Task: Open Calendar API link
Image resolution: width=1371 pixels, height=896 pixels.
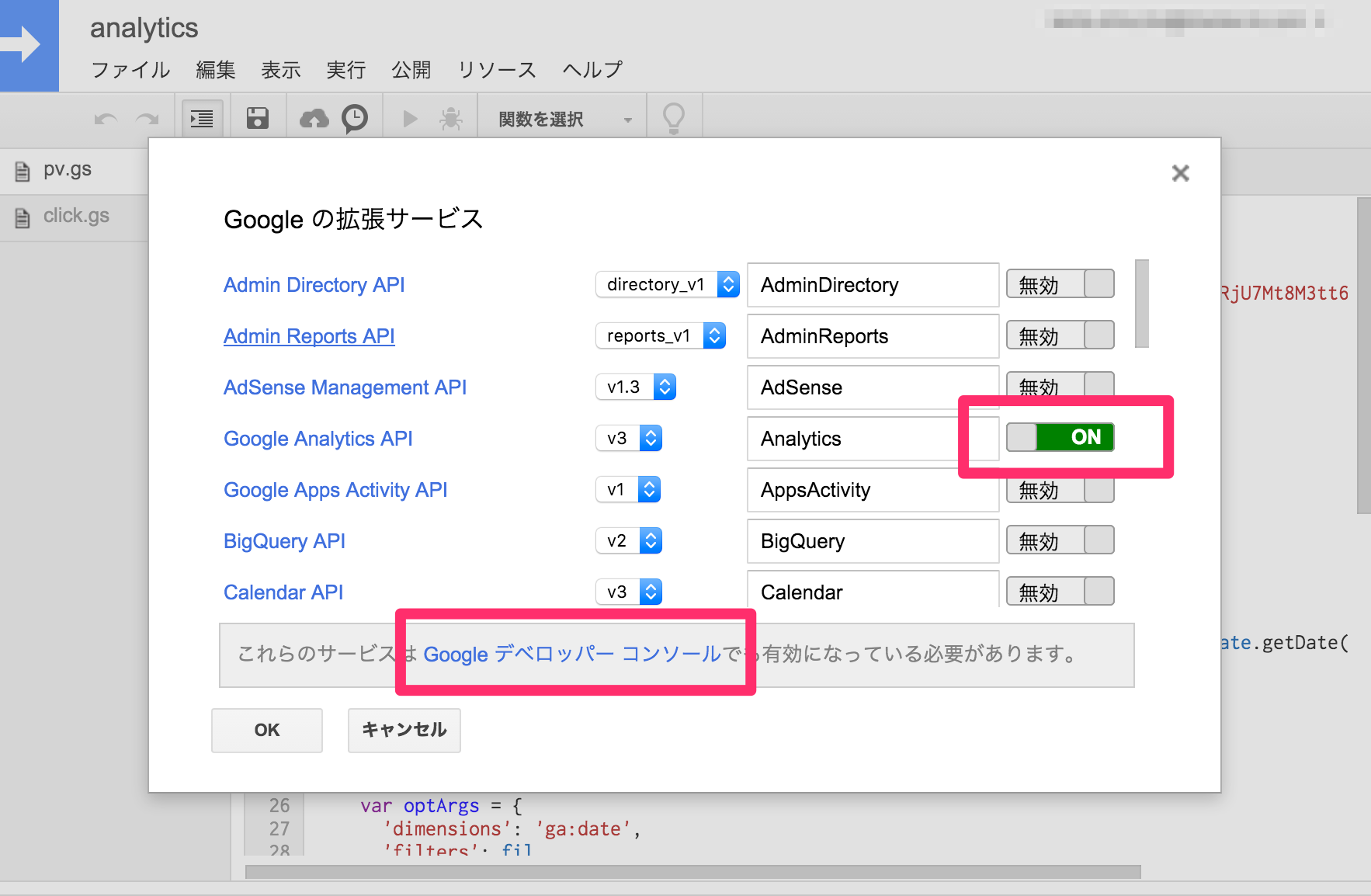Action: tap(283, 592)
